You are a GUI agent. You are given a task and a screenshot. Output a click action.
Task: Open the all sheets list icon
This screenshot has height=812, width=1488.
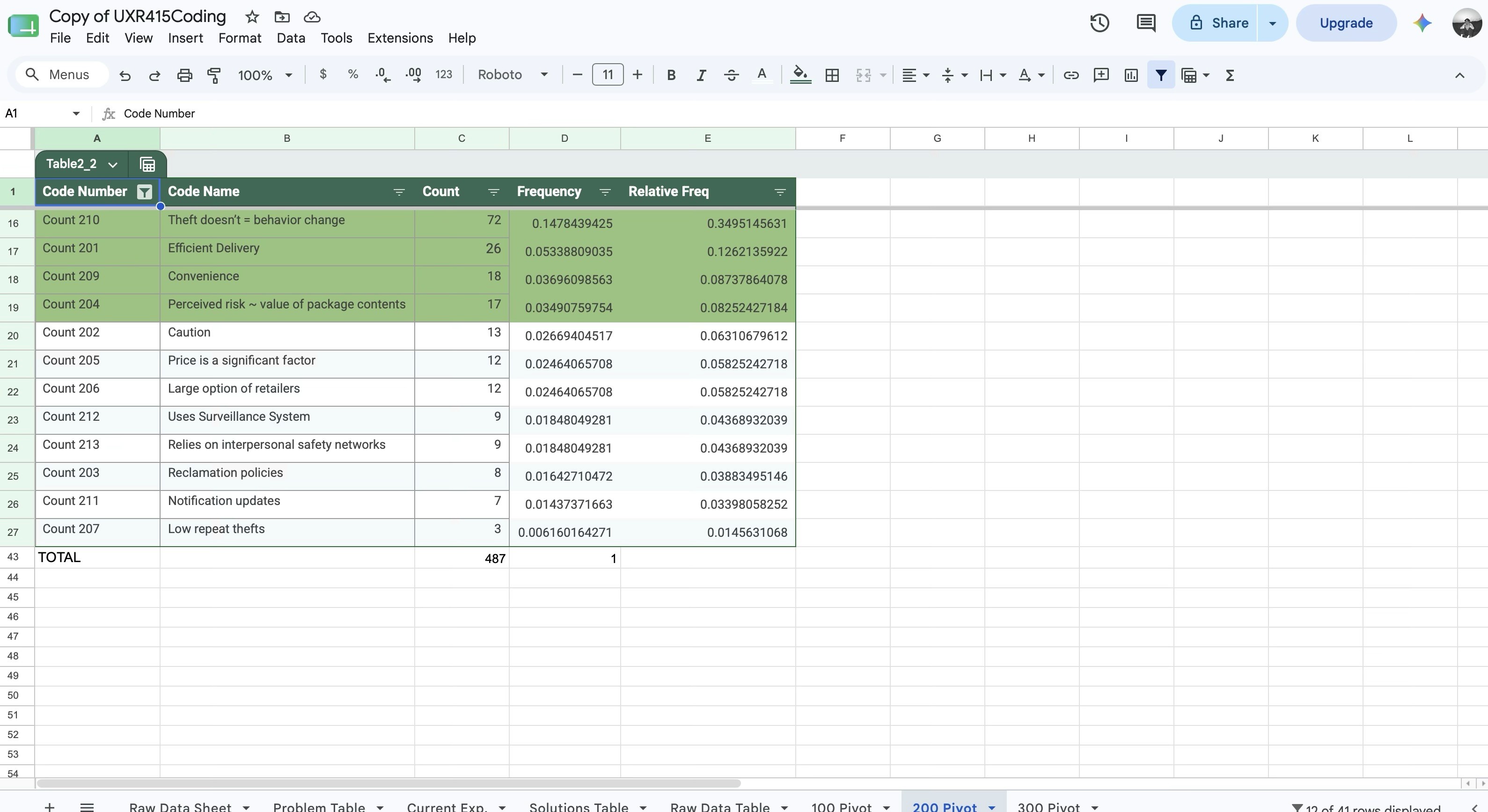[x=87, y=806]
